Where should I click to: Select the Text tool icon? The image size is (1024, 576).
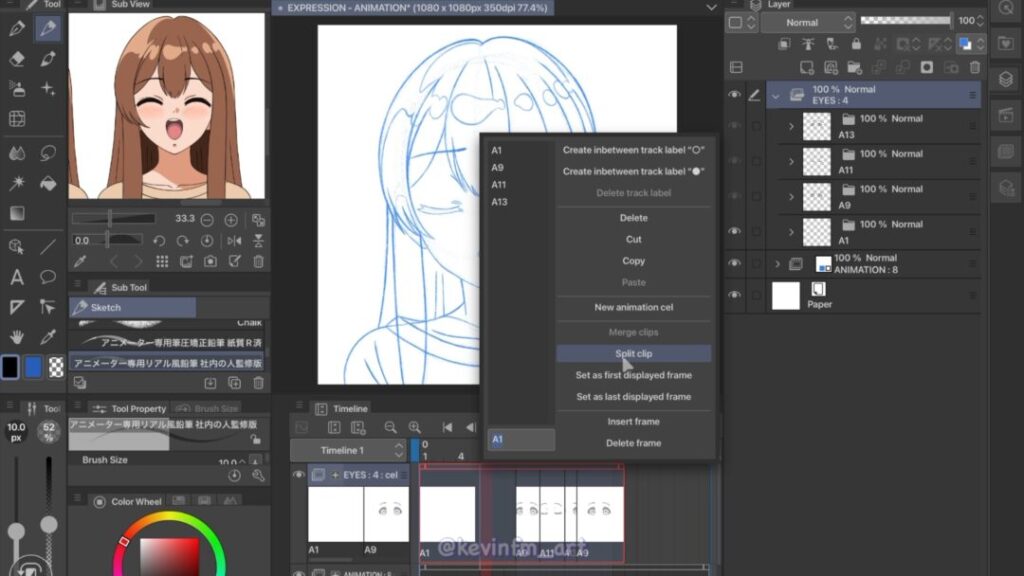(x=16, y=277)
